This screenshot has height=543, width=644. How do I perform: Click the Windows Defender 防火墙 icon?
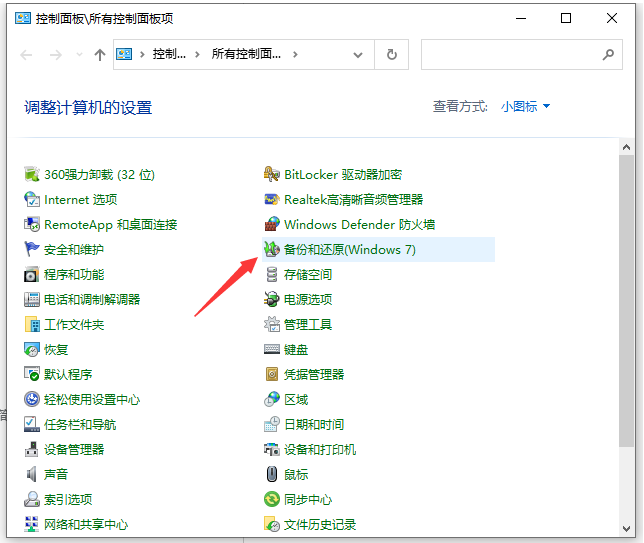(271, 225)
